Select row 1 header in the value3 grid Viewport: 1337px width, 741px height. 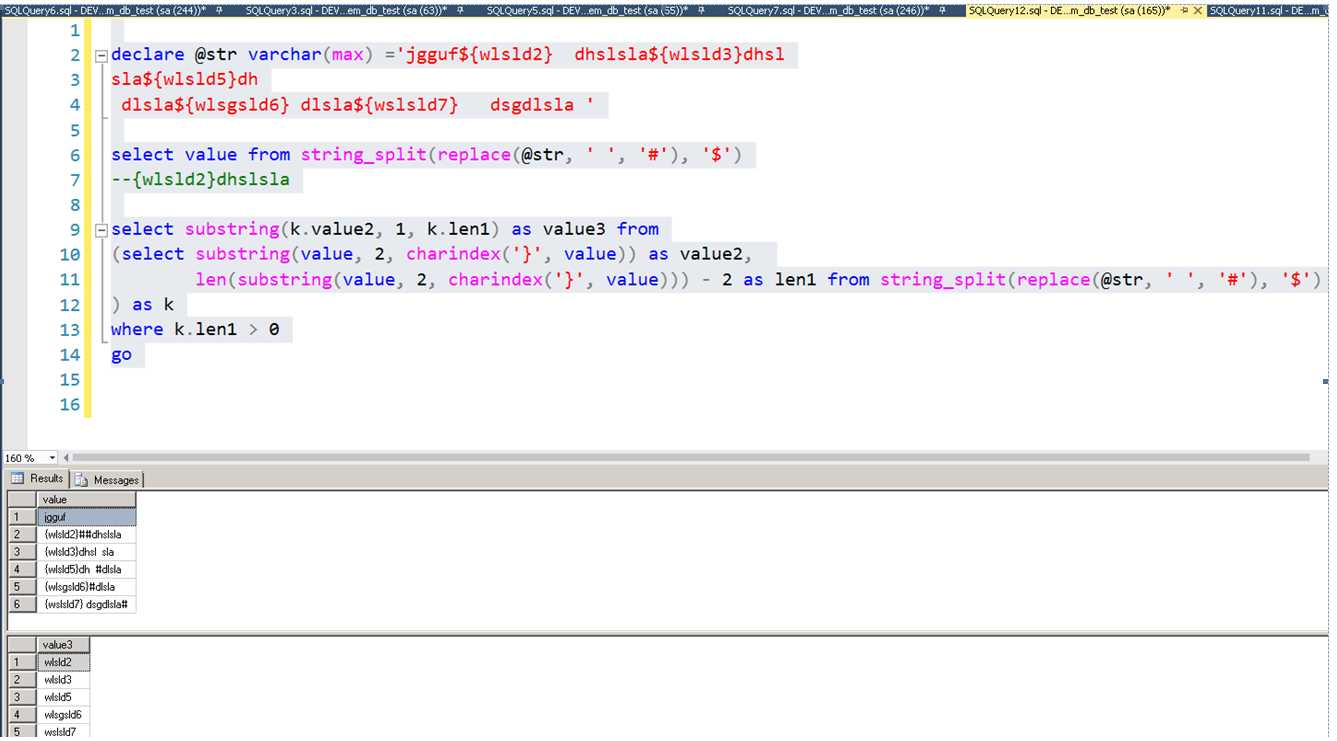pyautogui.click(x=22, y=662)
